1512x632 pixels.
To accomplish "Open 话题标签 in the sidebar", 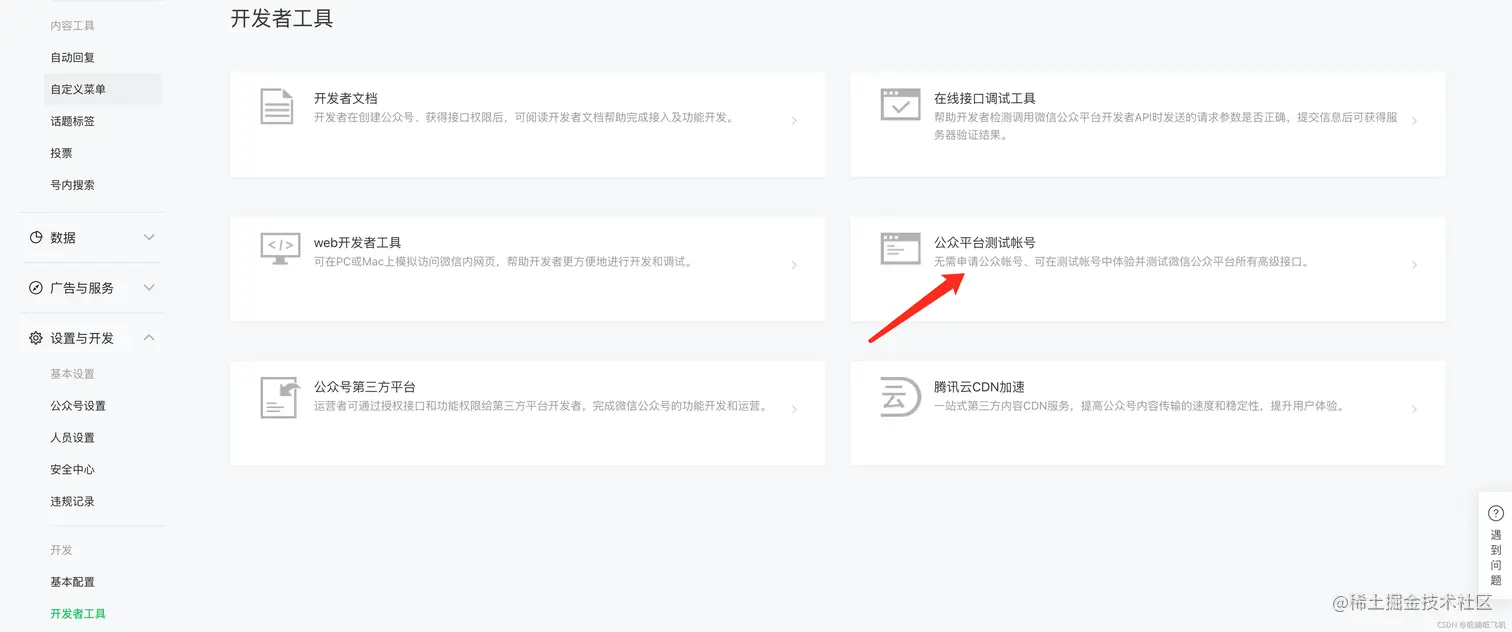I will coord(73,121).
